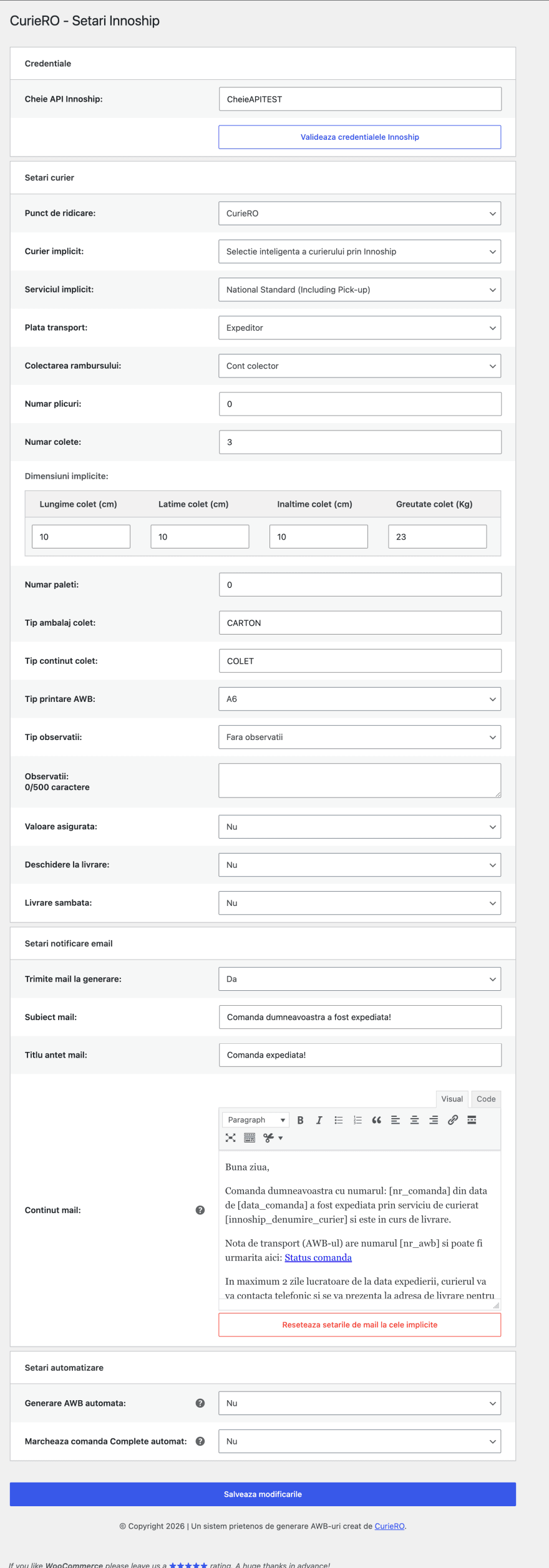
Task: Focus the Inaltime colet field
Action: (x=319, y=537)
